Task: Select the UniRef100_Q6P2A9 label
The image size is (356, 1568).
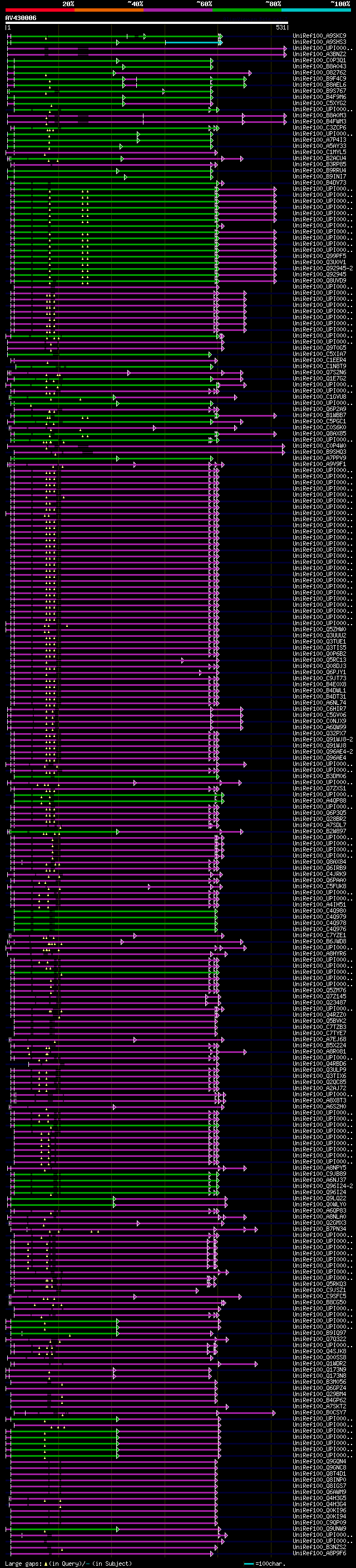Action: (x=319, y=409)
